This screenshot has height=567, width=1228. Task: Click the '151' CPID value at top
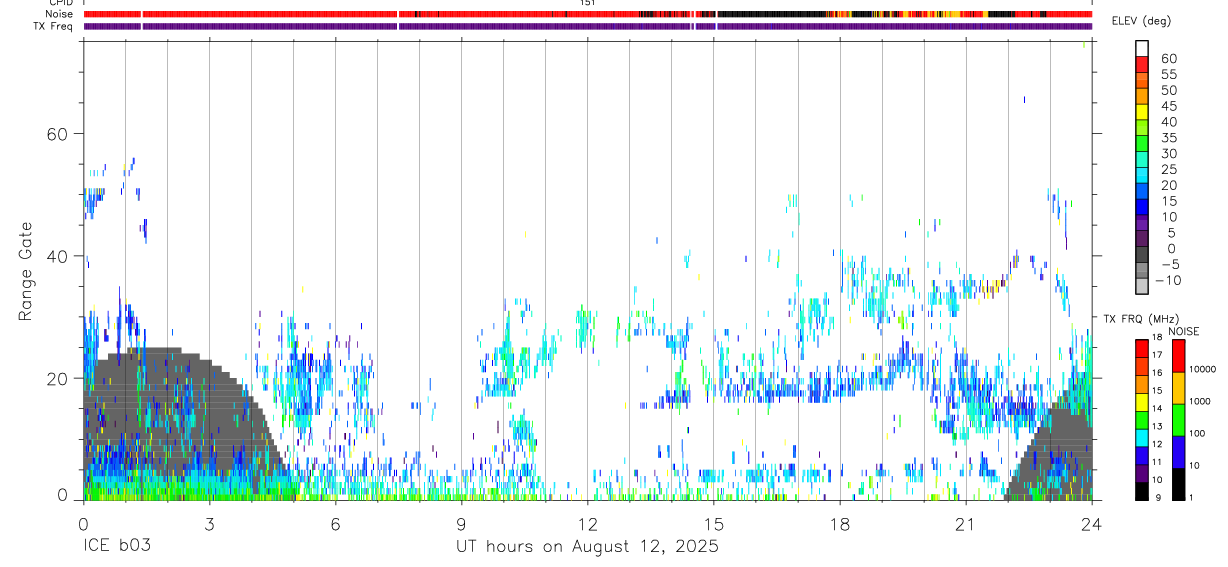pos(588,3)
